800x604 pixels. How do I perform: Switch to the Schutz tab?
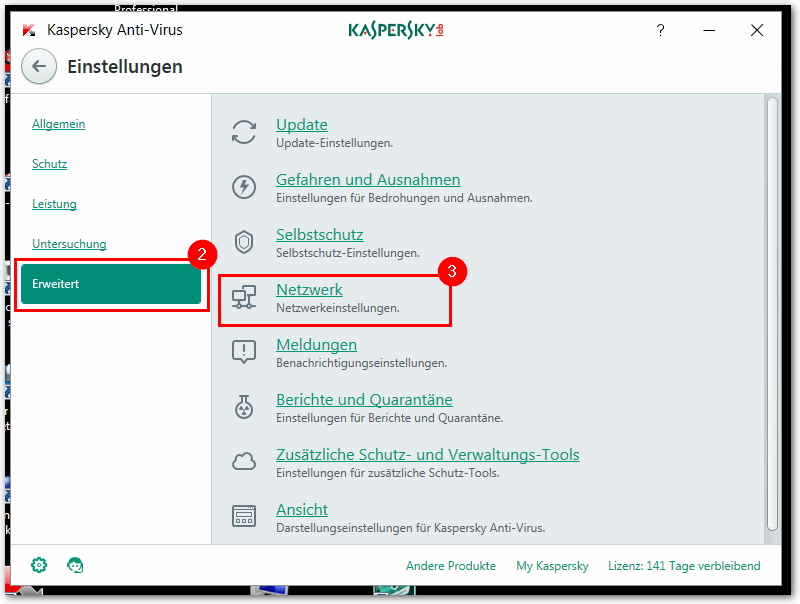(49, 164)
